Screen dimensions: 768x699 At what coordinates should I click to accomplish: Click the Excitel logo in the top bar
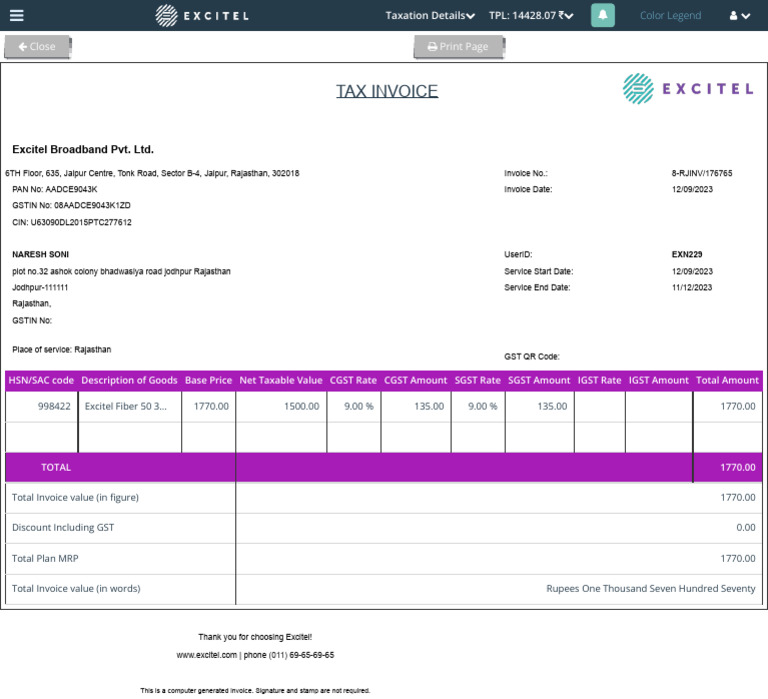click(x=202, y=15)
